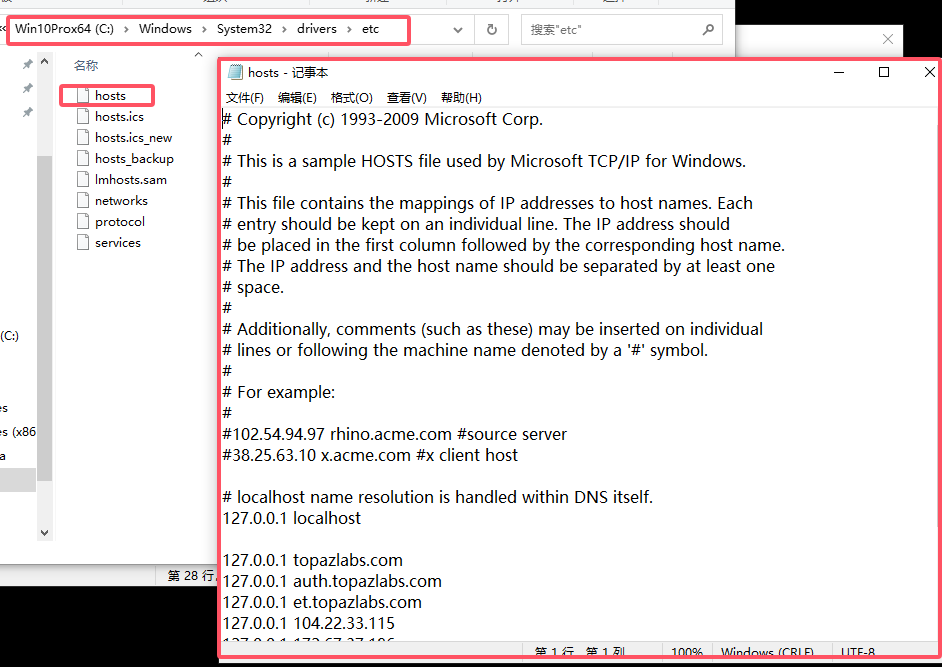Select the lmhosts.sam file

pos(122,180)
